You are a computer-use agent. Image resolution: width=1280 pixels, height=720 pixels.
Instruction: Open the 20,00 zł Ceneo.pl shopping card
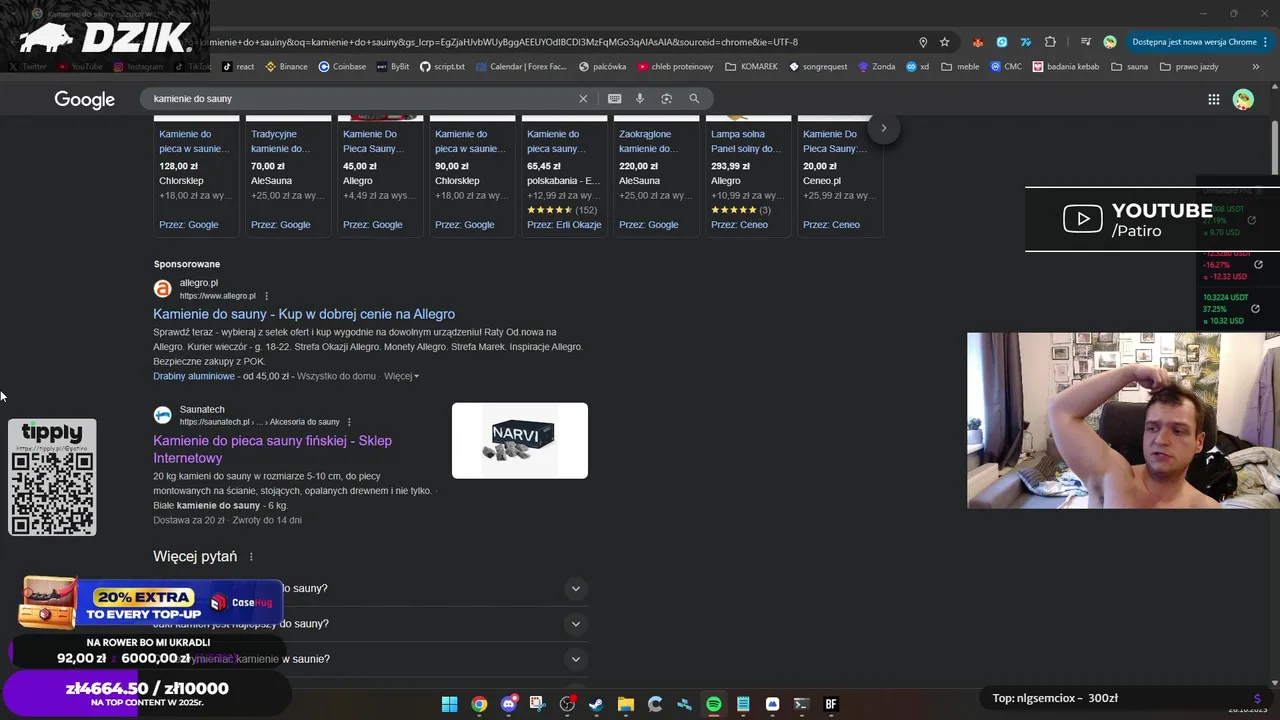(840, 176)
